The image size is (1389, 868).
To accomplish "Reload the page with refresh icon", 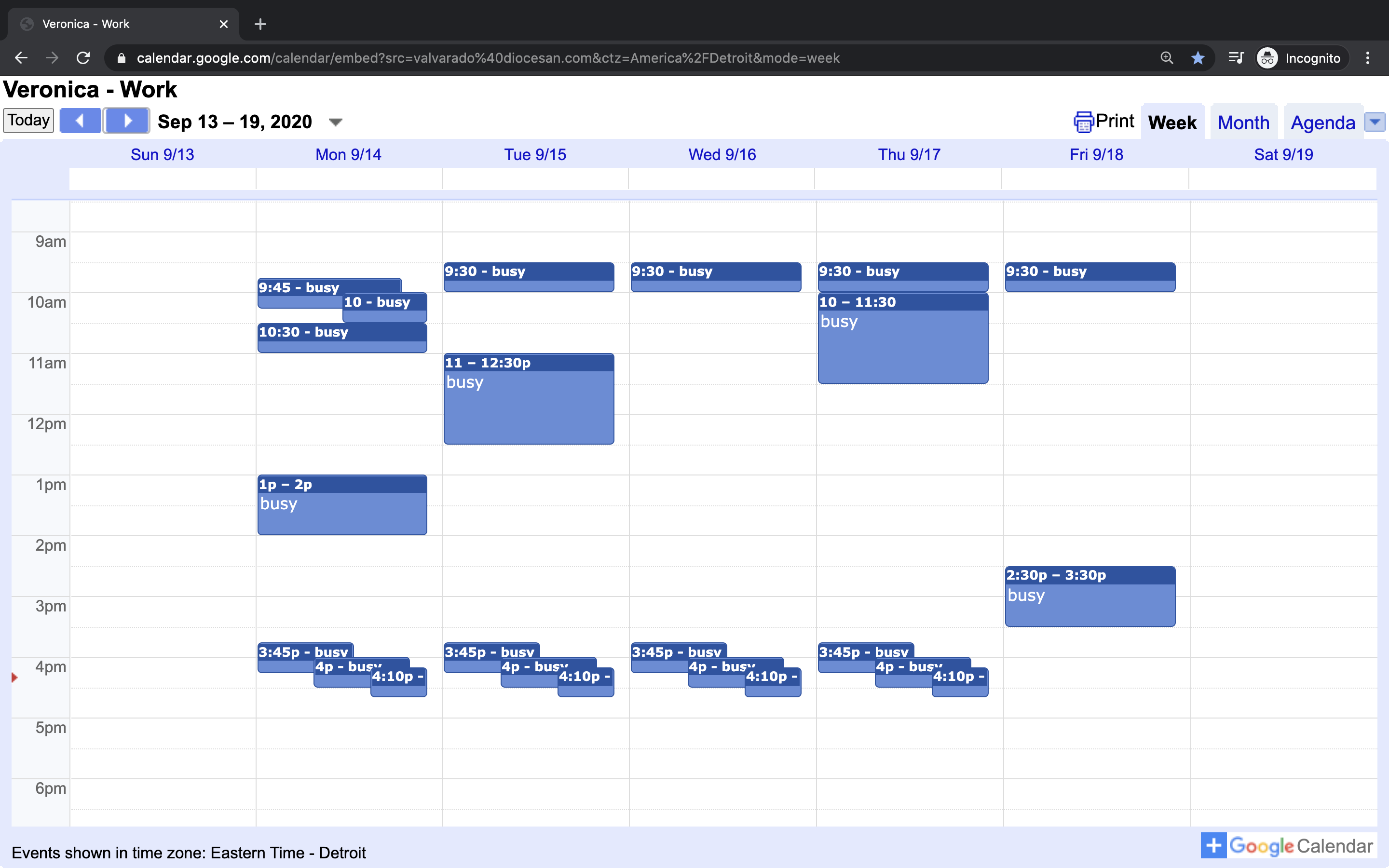I will pyautogui.click(x=83, y=58).
